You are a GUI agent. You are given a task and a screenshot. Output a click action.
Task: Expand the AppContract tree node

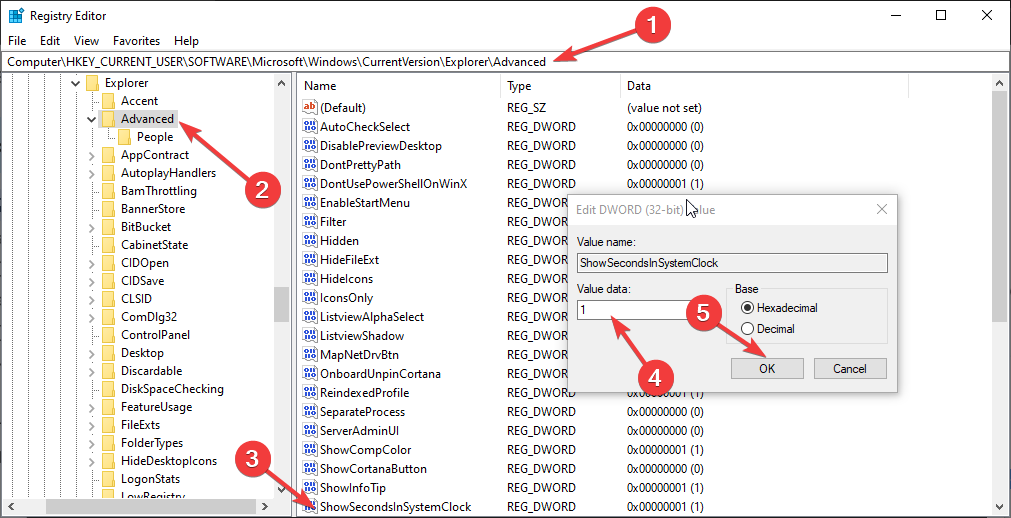click(92, 155)
